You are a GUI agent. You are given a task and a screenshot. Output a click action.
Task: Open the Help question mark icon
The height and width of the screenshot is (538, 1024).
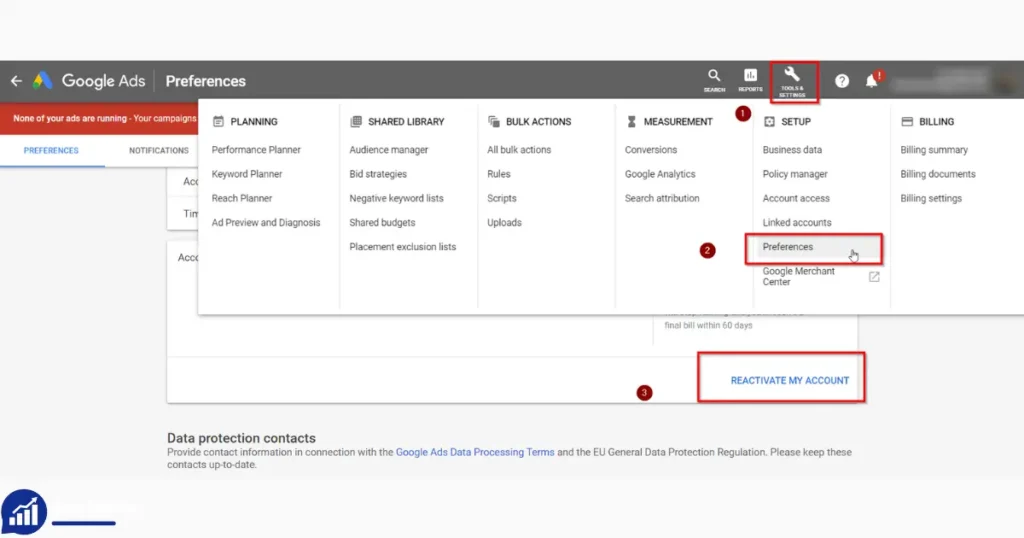pyautogui.click(x=842, y=81)
